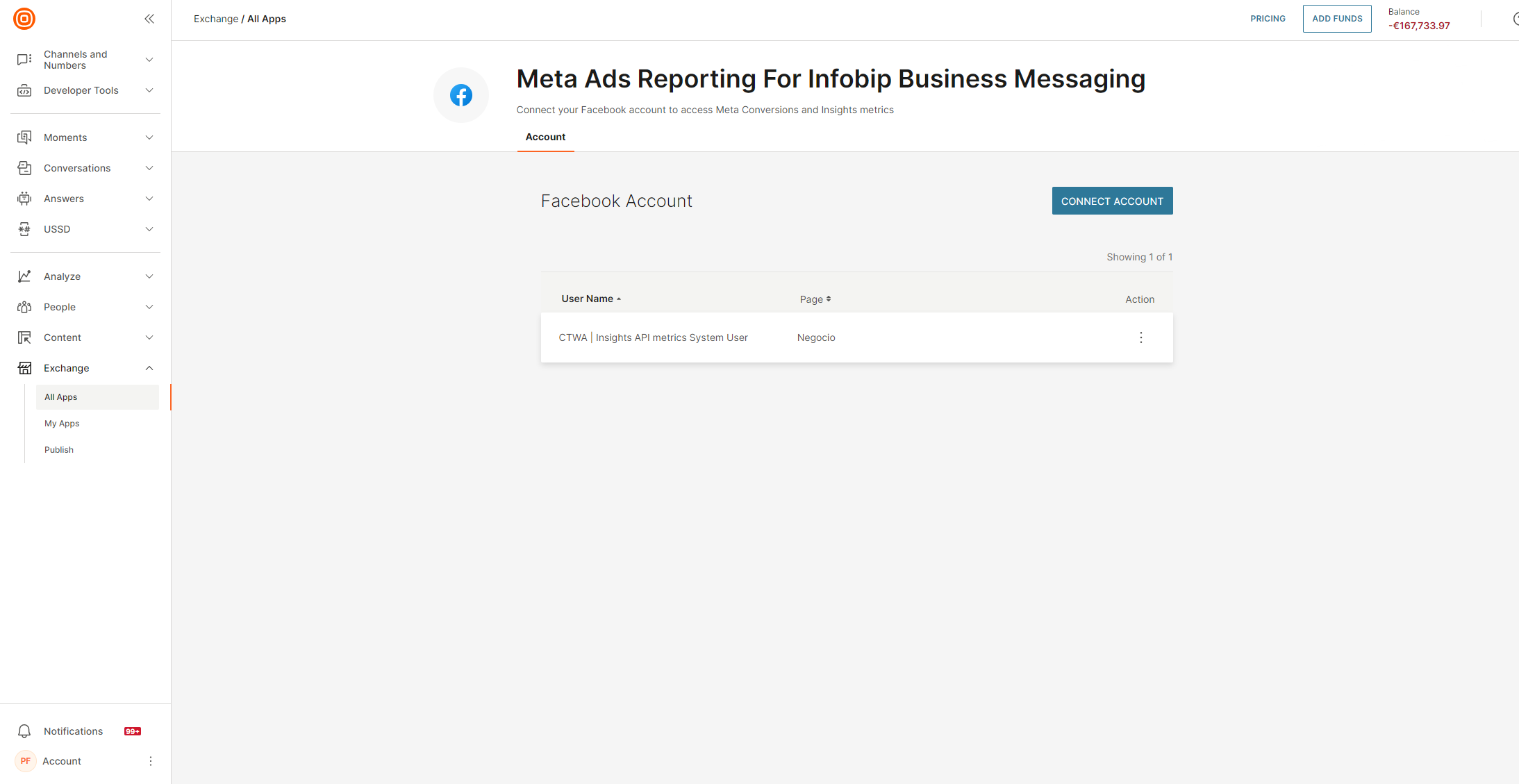Open Notifications menu item
The image size is (1519, 784).
[x=73, y=731]
